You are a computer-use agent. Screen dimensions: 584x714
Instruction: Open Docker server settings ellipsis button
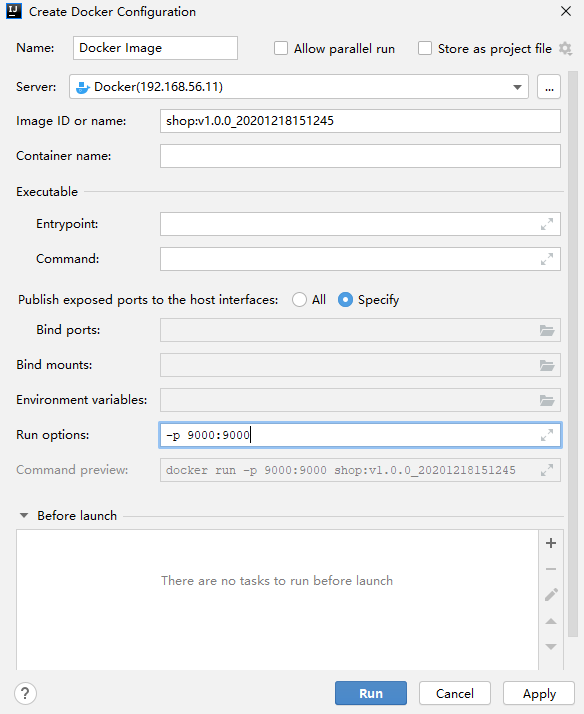(x=549, y=87)
